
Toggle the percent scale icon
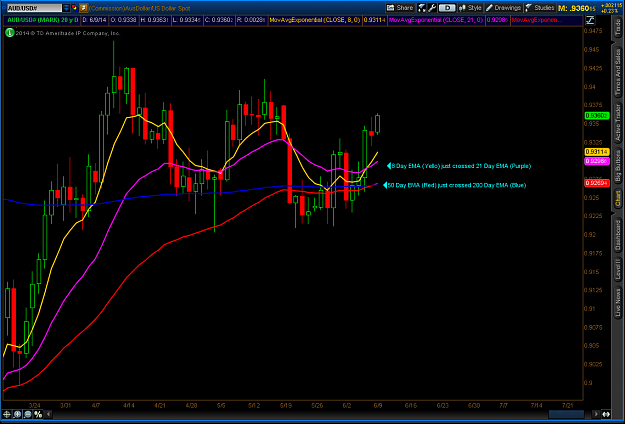pyautogui.click(x=38, y=414)
